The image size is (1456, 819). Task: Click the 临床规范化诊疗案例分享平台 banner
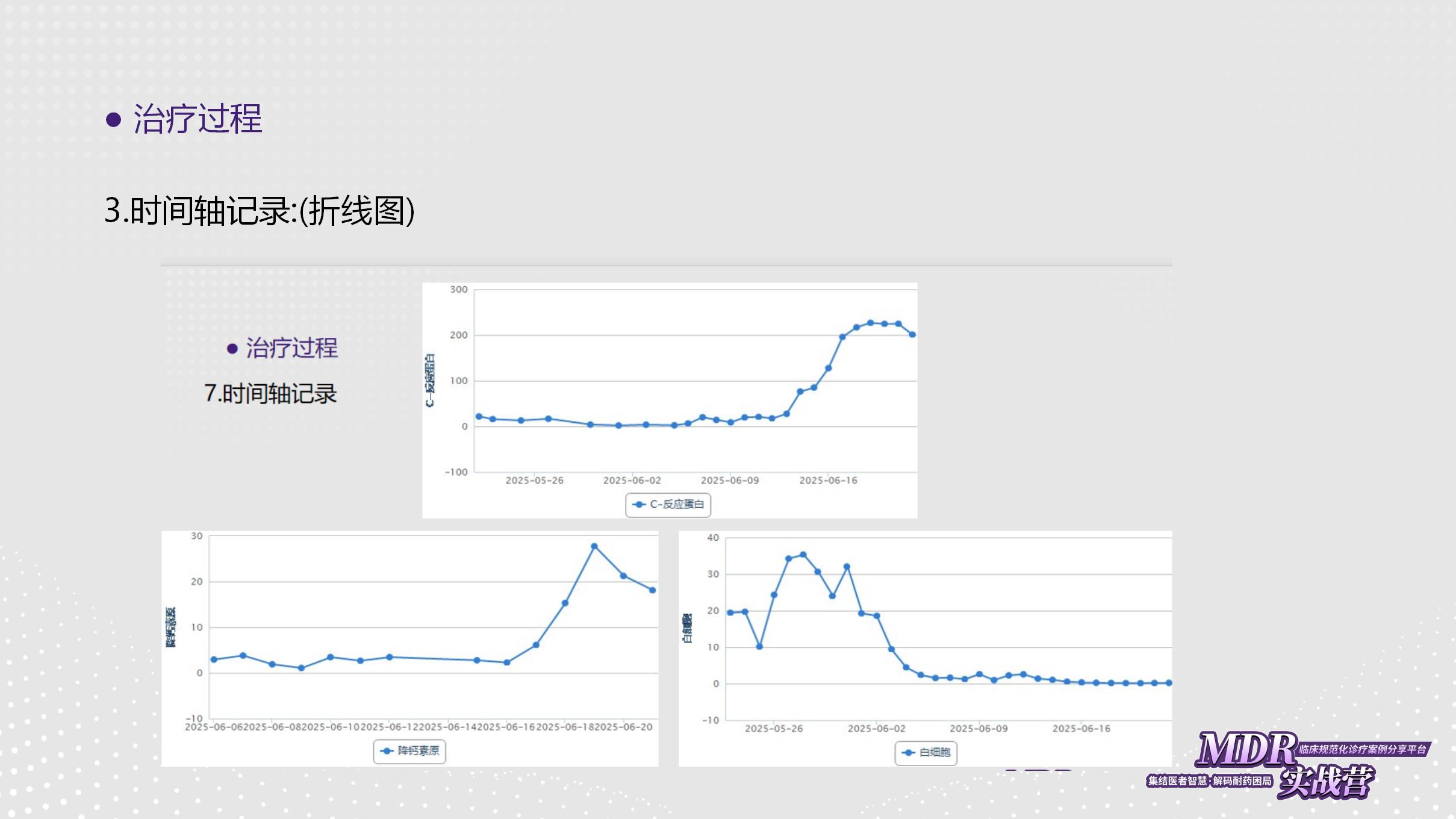(1363, 750)
